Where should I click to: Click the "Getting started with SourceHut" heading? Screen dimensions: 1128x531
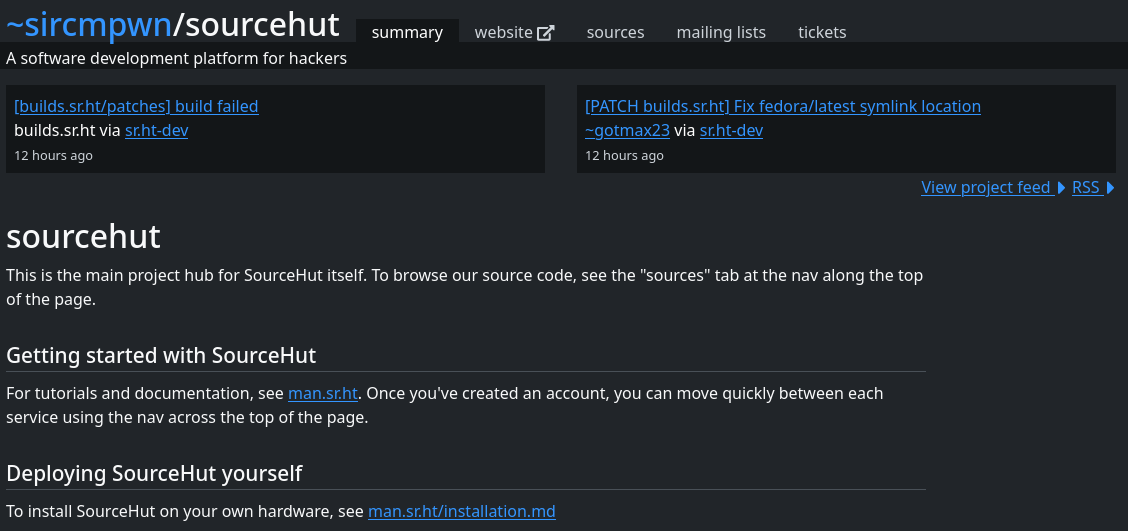pyautogui.click(x=161, y=355)
